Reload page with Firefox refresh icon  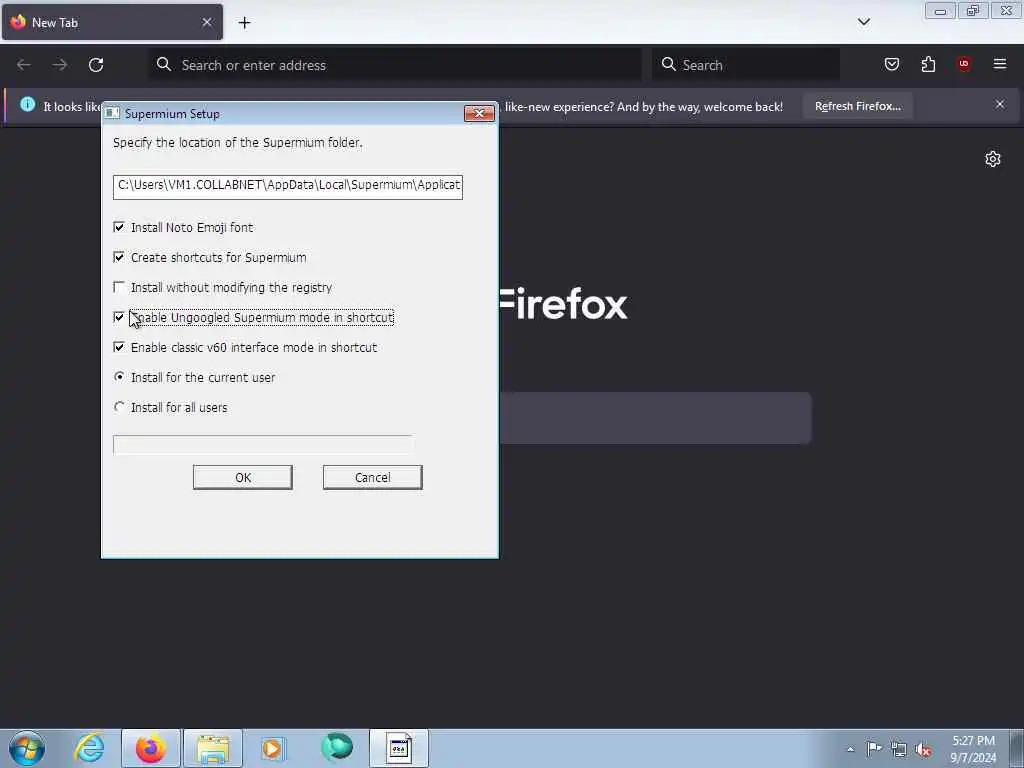point(96,65)
